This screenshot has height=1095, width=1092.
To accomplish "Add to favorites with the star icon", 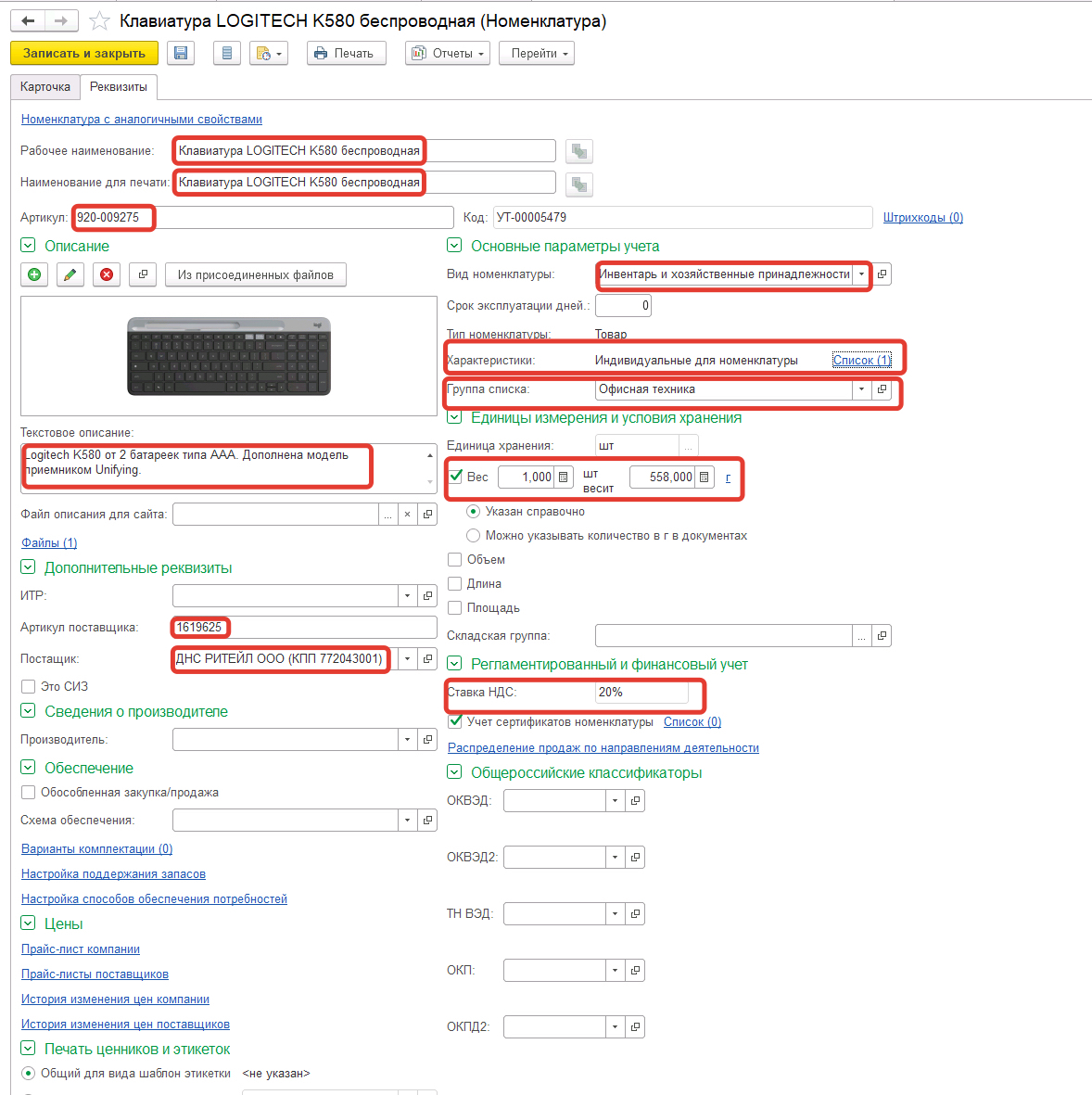I will pos(99,21).
